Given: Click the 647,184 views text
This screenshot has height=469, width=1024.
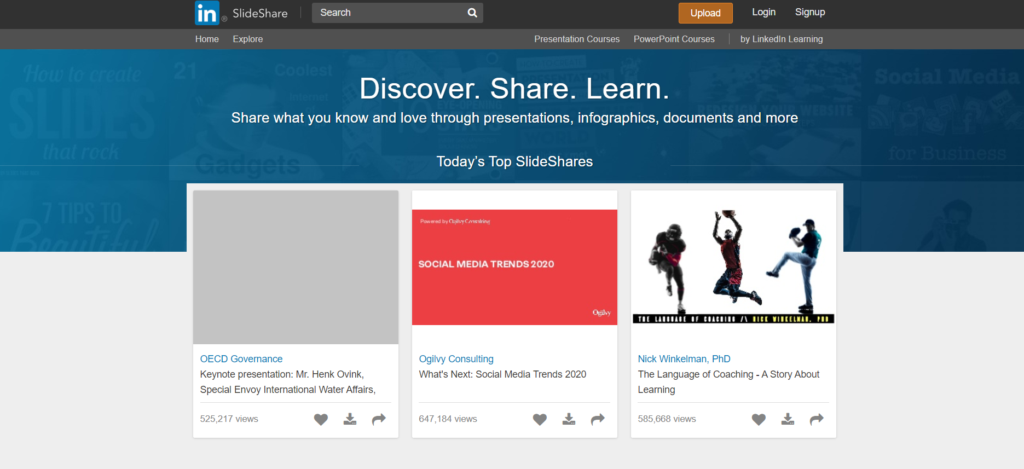Looking at the screenshot, I should (x=447, y=419).
